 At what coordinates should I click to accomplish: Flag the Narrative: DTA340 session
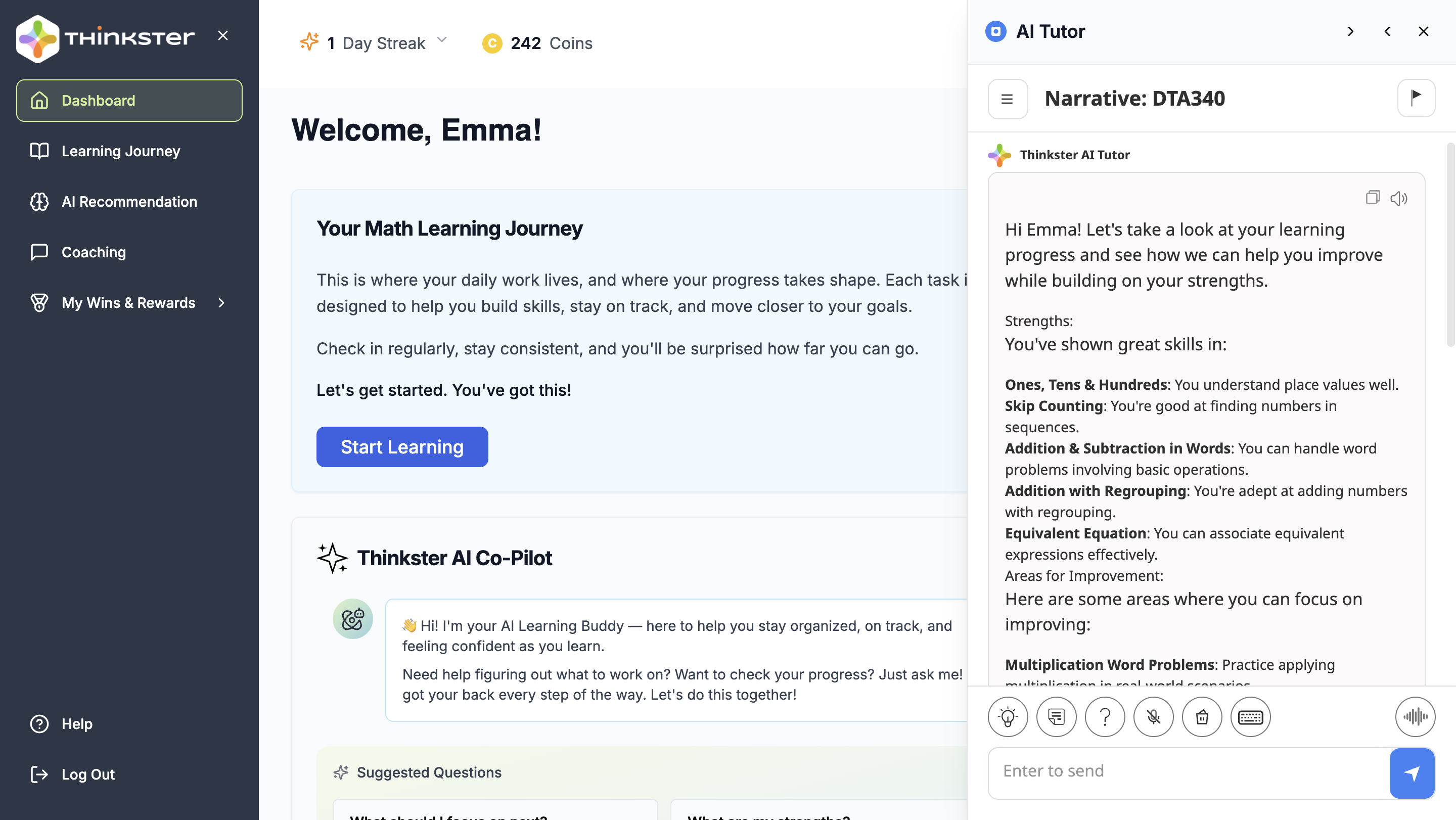[1417, 98]
